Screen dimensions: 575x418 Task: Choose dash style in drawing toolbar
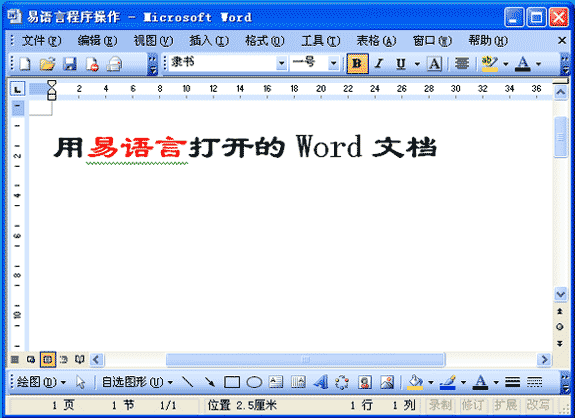click(x=534, y=382)
